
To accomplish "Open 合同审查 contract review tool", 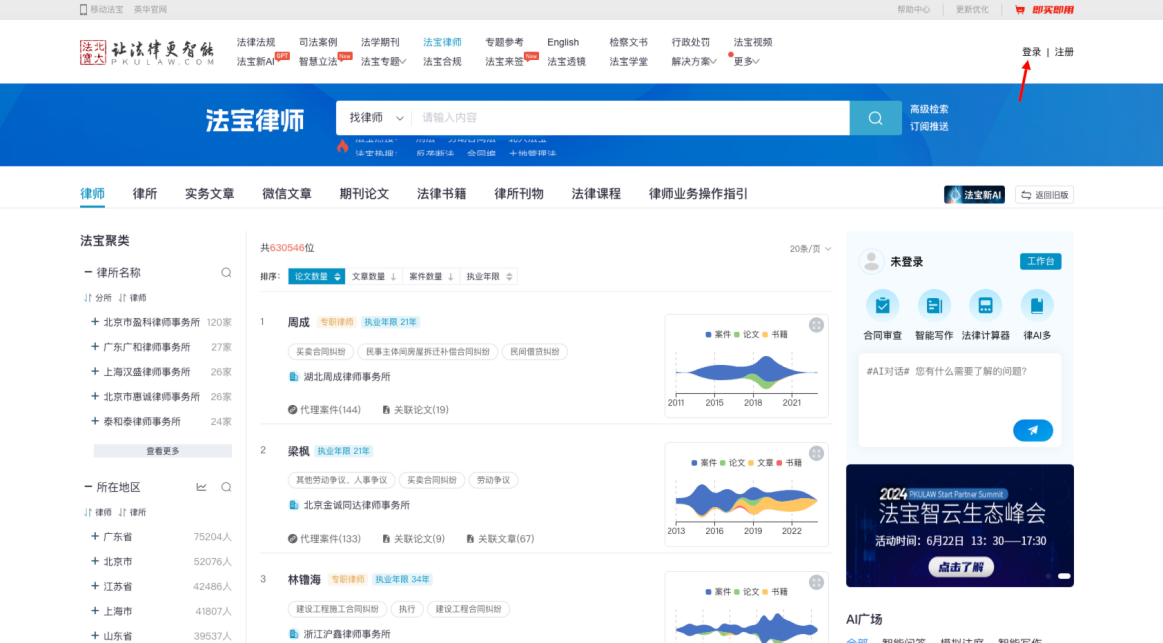I will (x=882, y=305).
